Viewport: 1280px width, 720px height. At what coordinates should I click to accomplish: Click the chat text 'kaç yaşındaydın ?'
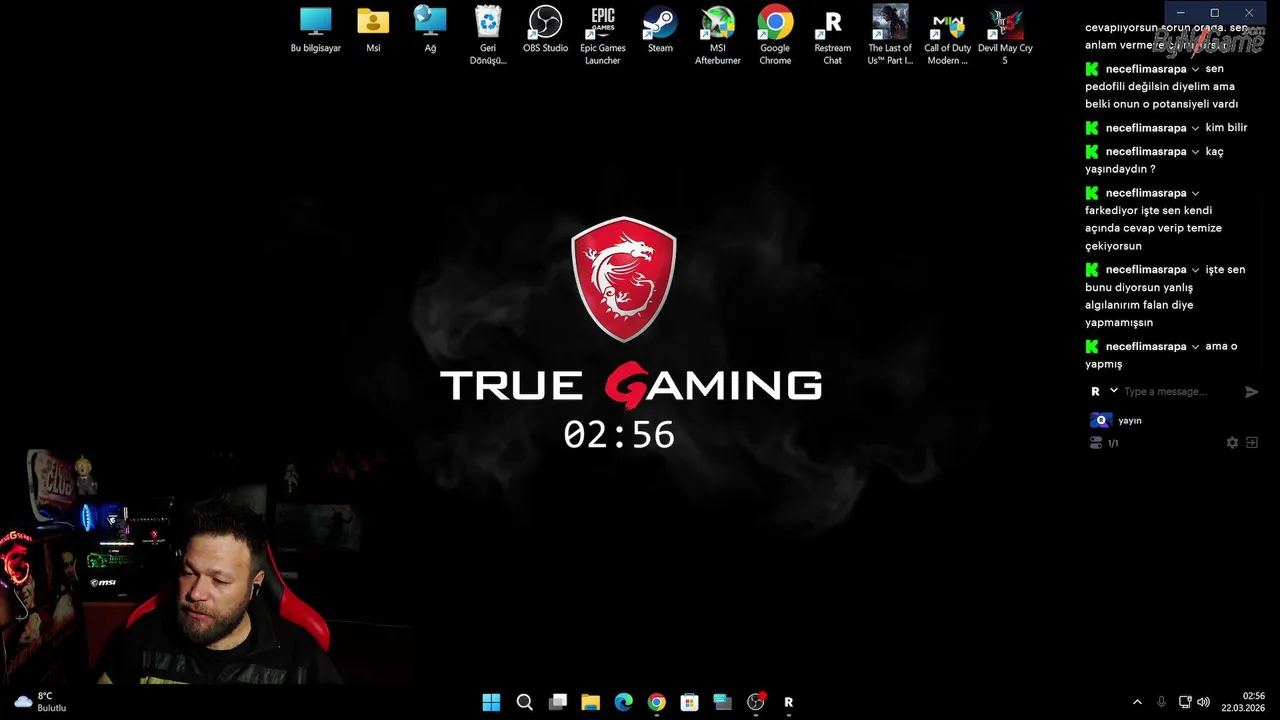click(x=1154, y=161)
